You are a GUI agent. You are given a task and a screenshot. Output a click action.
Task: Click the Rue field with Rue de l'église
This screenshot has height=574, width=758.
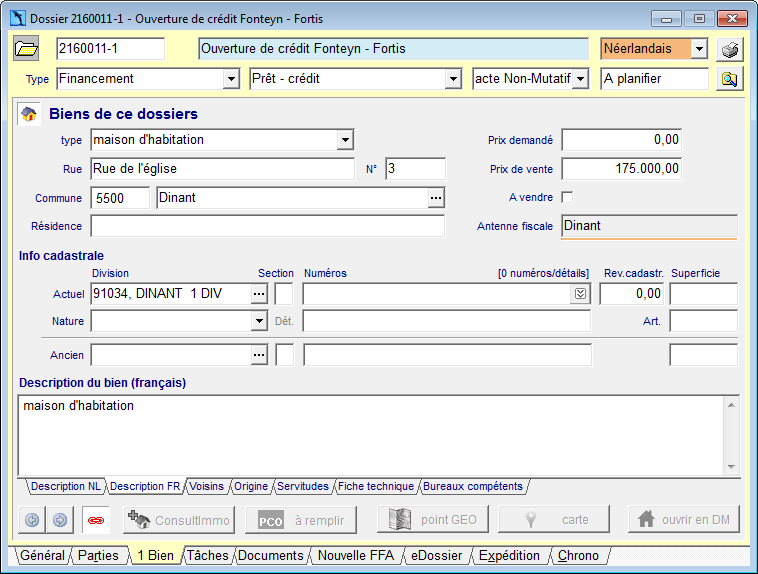[x=222, y=169]
